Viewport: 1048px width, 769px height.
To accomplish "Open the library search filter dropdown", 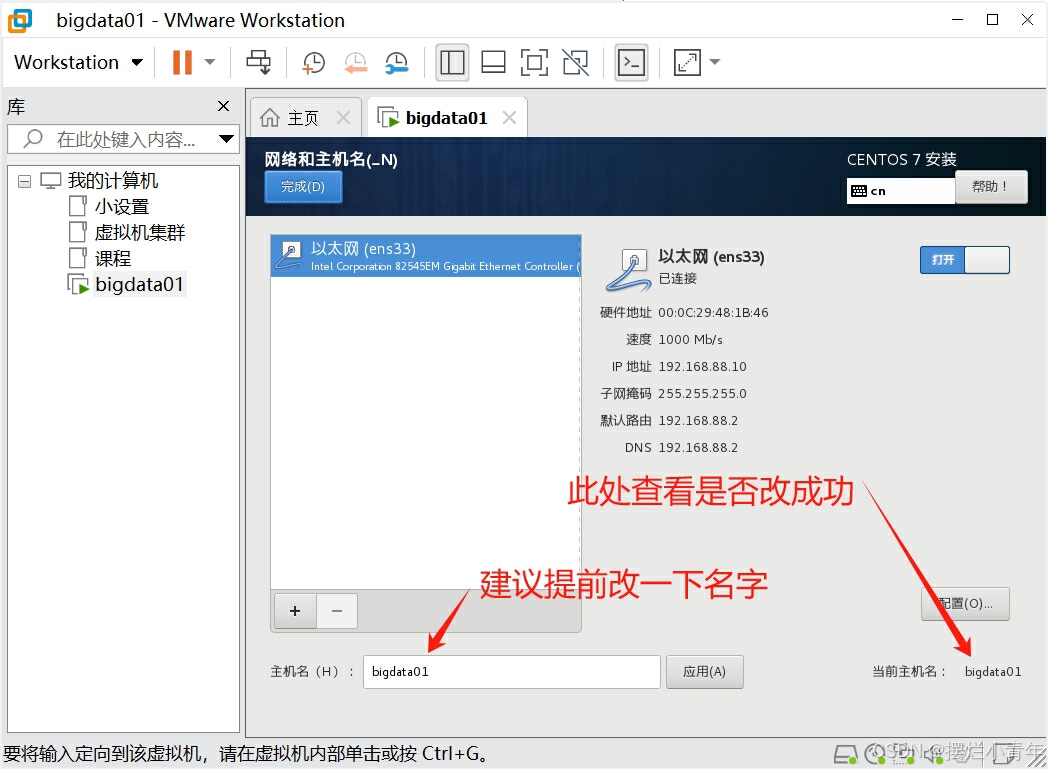I will 227,139.
